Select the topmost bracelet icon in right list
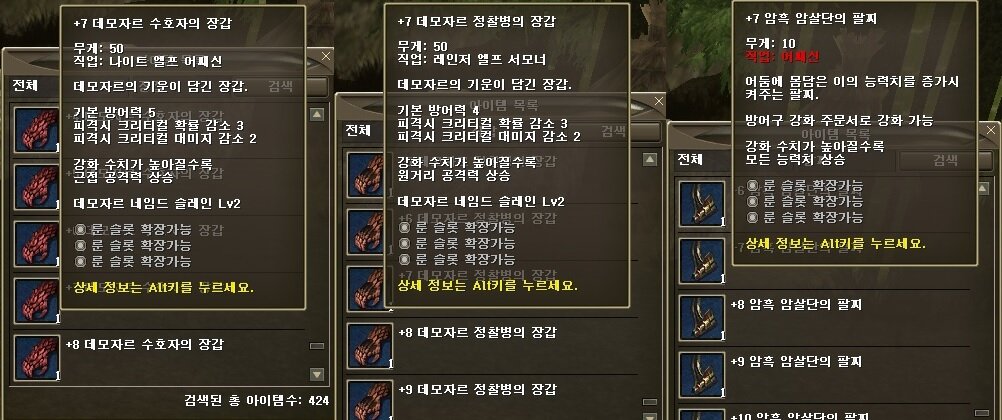 (x=702, y=204)
